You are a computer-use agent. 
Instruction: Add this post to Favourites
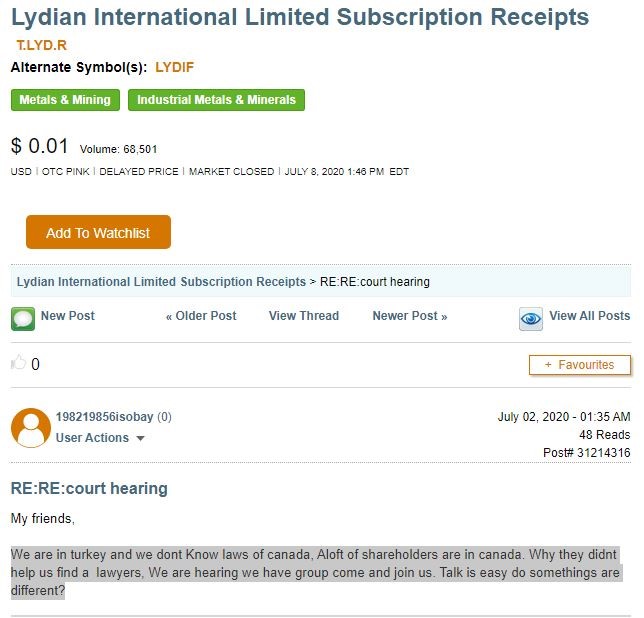[x=580, y=365]
